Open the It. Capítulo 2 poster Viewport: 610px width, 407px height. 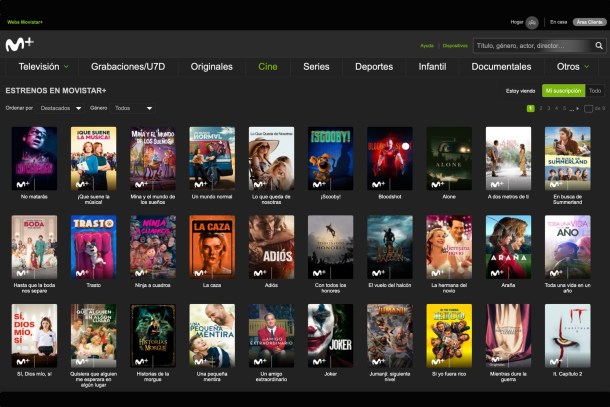(568, 336)
